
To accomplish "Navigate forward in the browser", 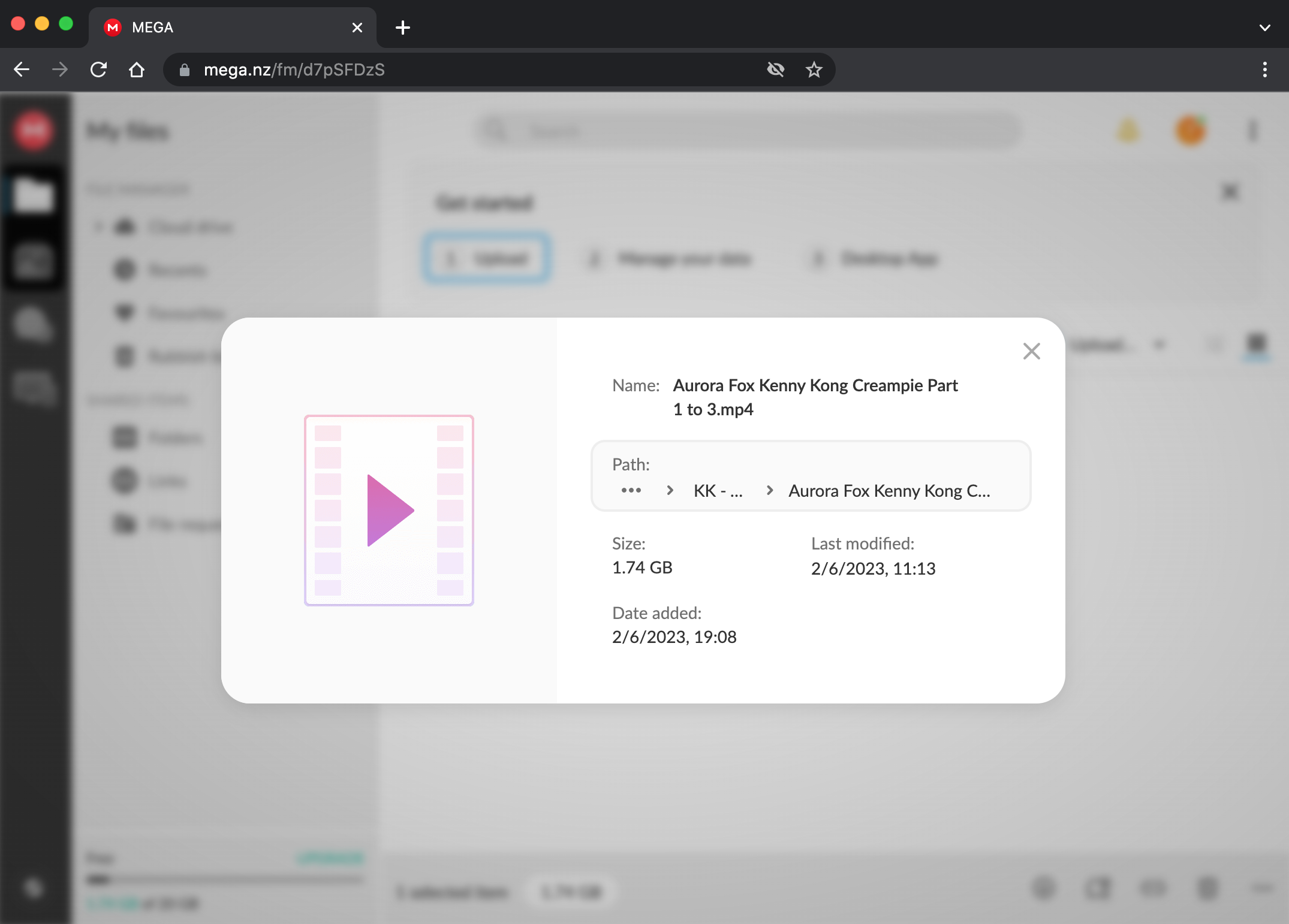I will pyautogui.click(x=60, y=70).
